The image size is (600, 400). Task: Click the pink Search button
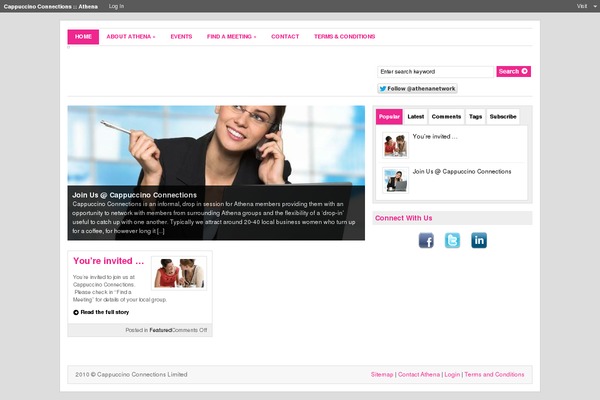pos(514,71)
